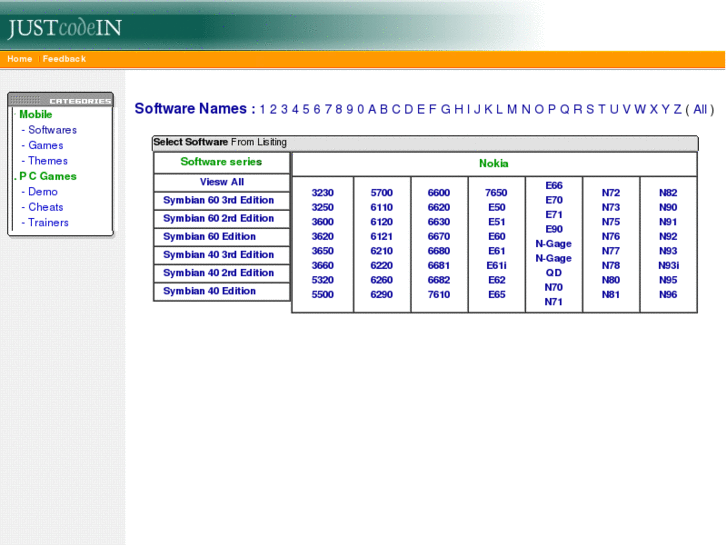Open Nokia E70 model

[554, 200]
